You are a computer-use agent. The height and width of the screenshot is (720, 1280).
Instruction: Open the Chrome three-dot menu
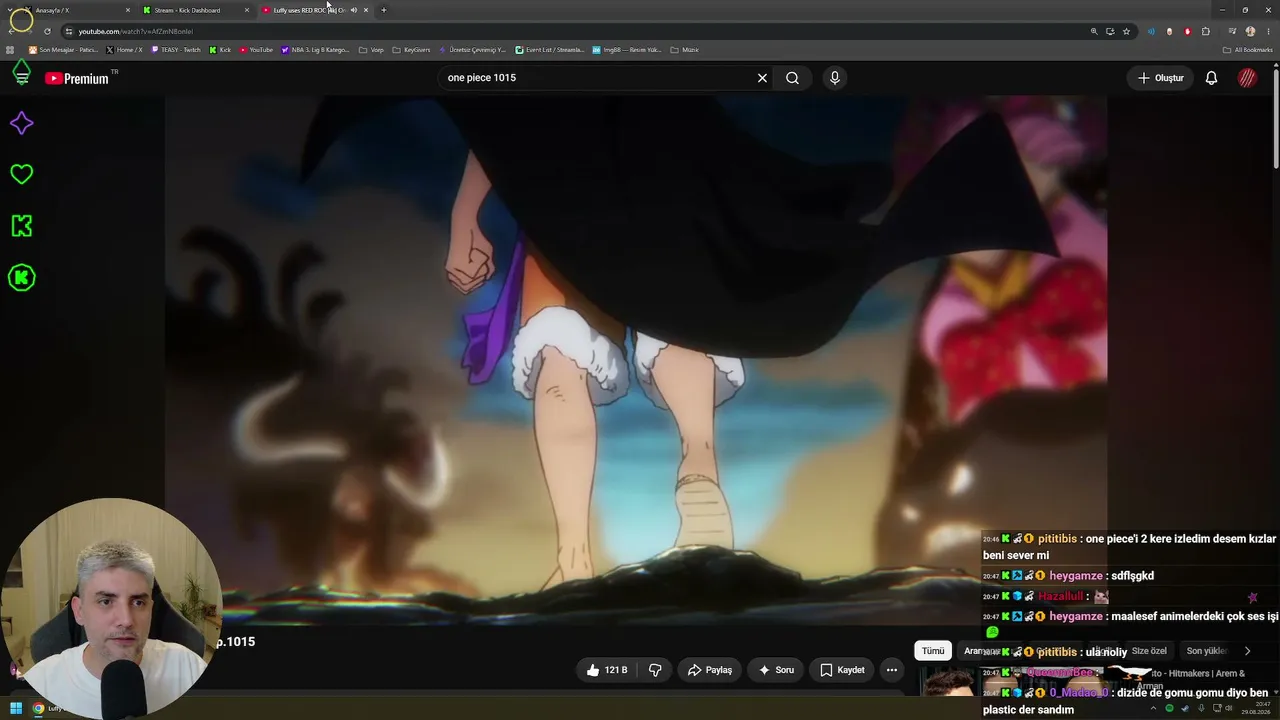[x=1268, y=31]
